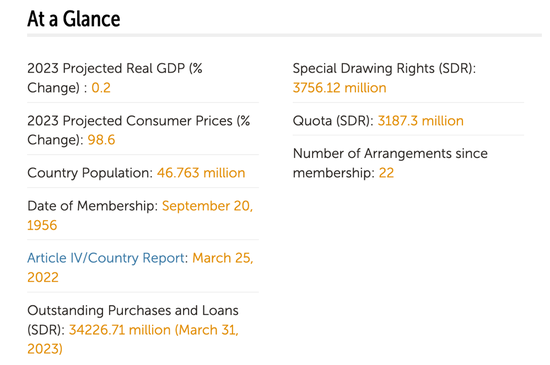Select the 98.6 consumer prices value
The height and width of the screenshot is (365, 550).
[x=101, y=140]
